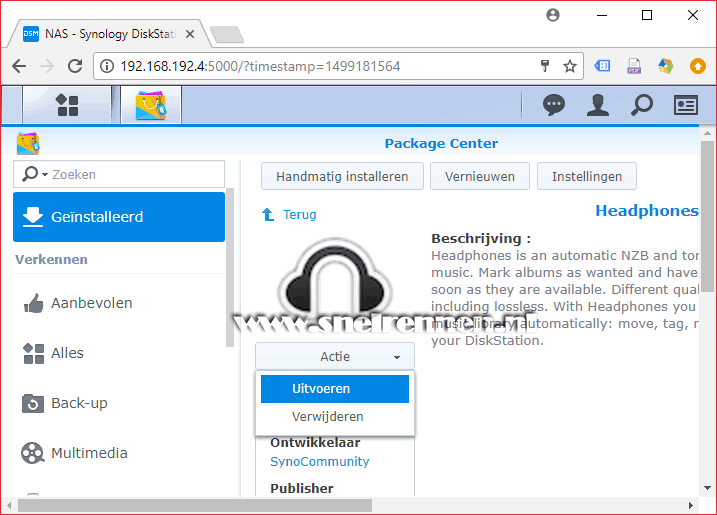Expand the search filter dropdown arrow

[45, 175]
